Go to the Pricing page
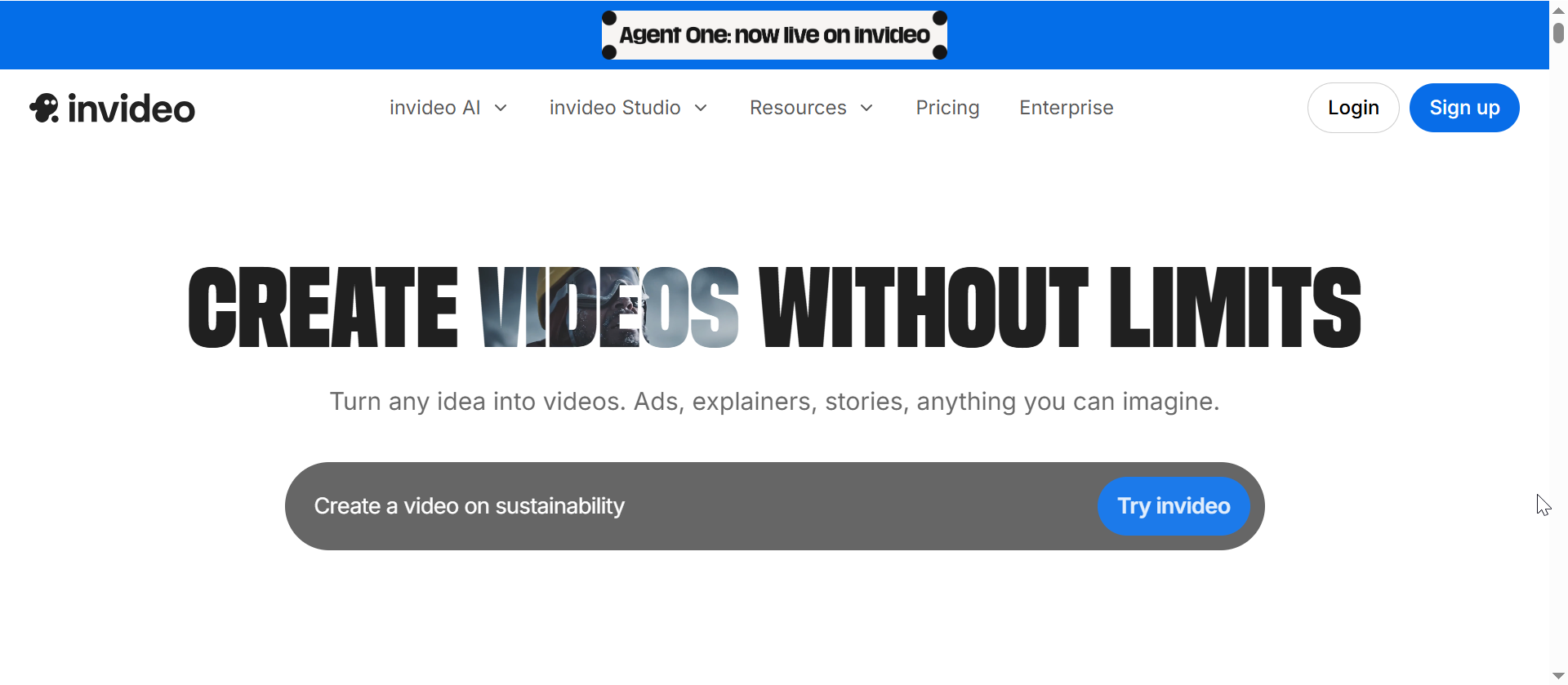 (947, 108)
